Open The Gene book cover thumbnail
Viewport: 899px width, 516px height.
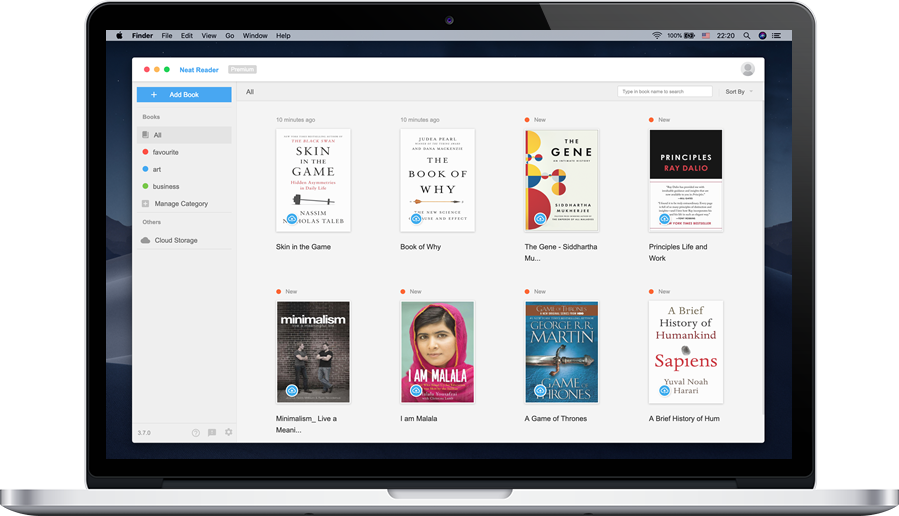[561, 180]
